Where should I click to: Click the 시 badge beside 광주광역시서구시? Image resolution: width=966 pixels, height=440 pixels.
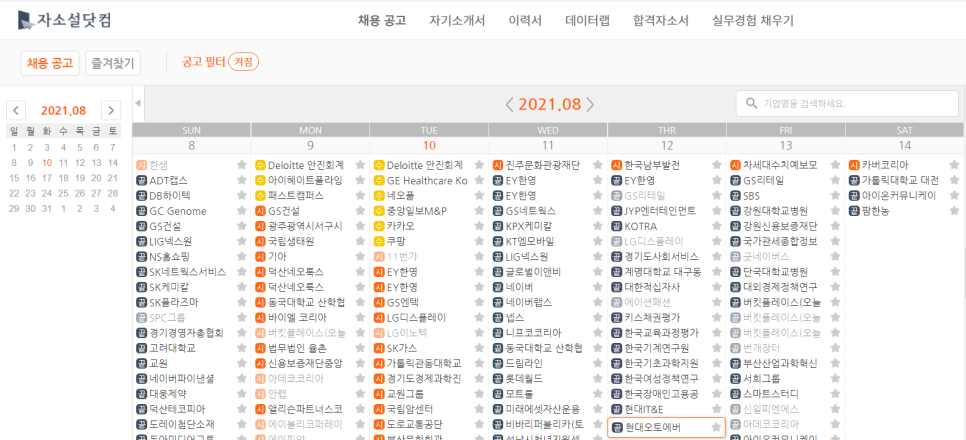tap(260, 226)
